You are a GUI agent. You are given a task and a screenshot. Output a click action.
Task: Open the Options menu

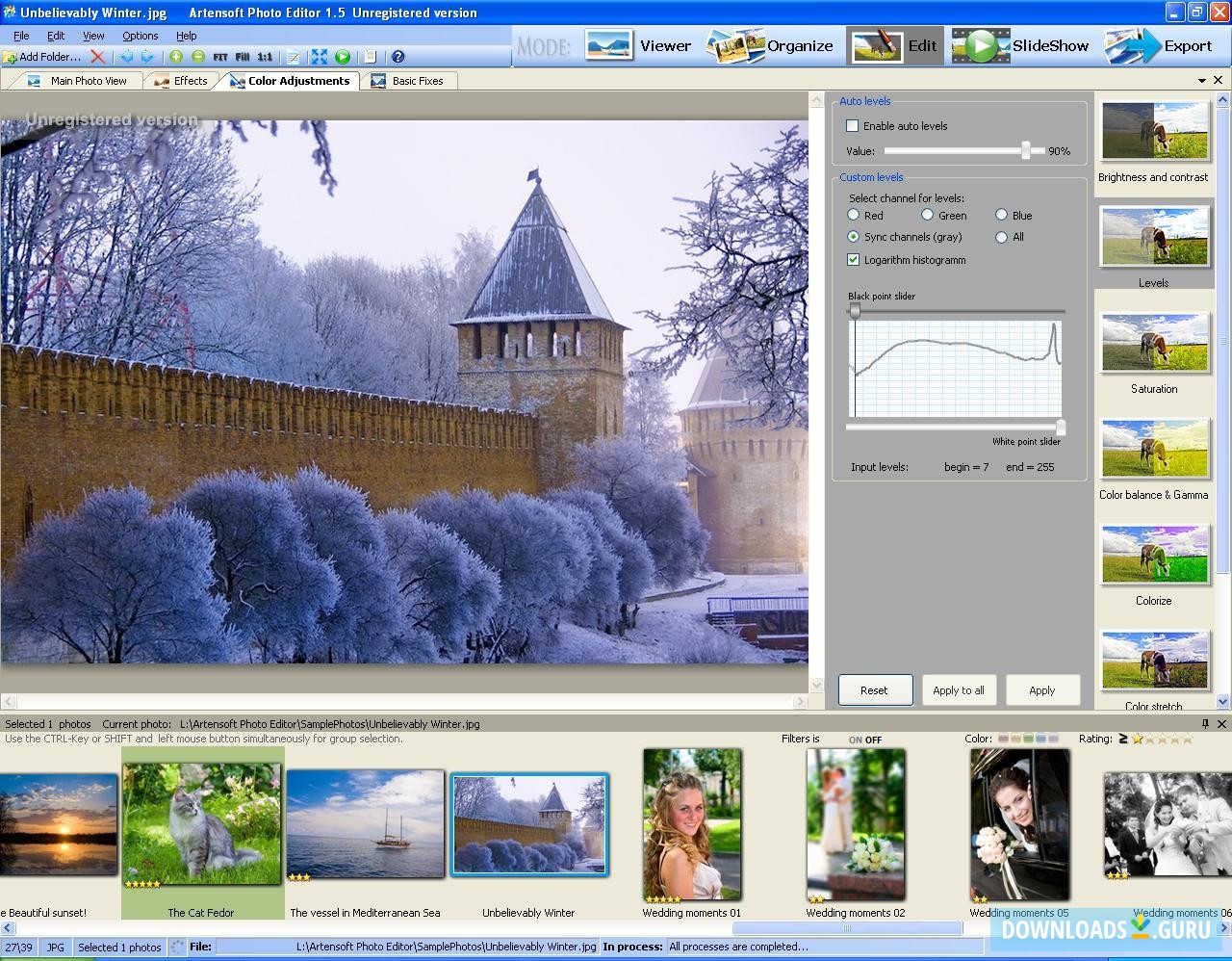click(x=139, y=35)
